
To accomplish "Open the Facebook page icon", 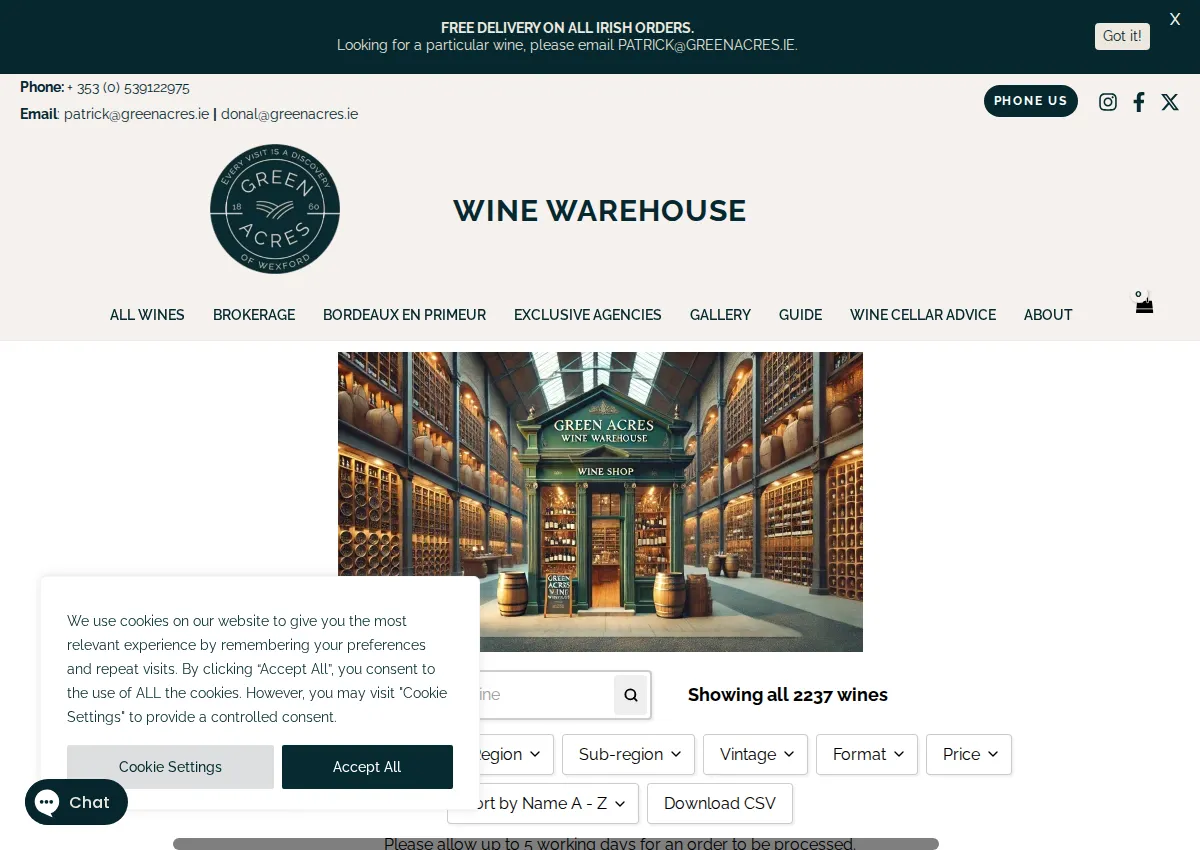I will (x=1139, y=102).
